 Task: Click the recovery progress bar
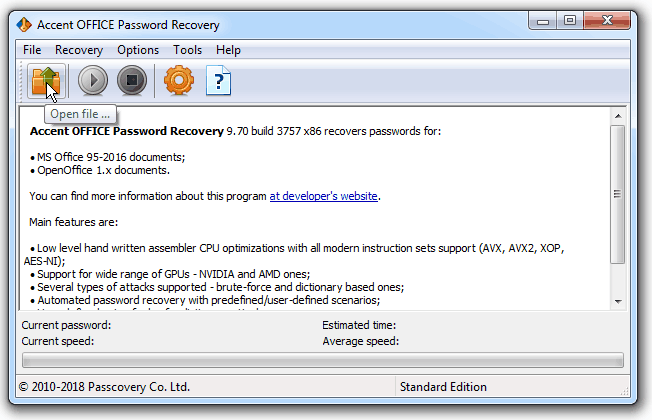coord(323,360)
